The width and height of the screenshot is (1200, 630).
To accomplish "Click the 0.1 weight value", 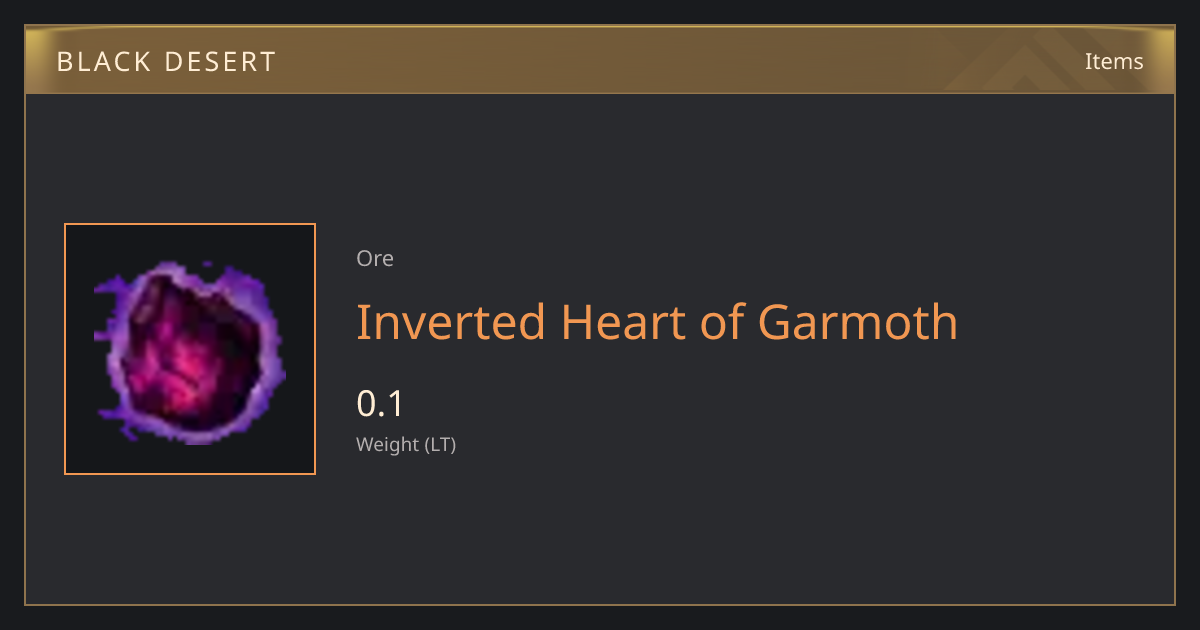I will click(x=380, y=404).
